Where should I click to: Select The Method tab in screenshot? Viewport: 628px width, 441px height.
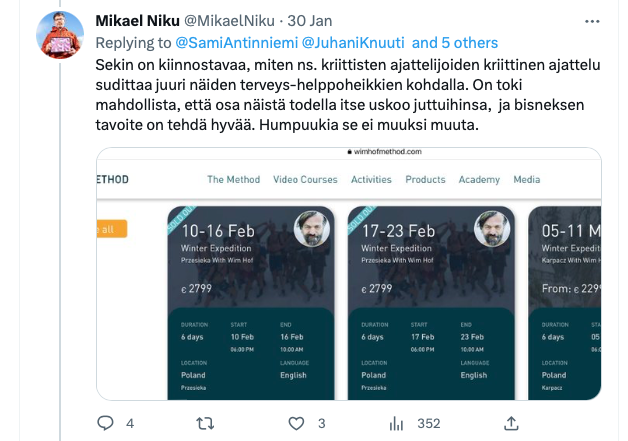coord(233,179)
